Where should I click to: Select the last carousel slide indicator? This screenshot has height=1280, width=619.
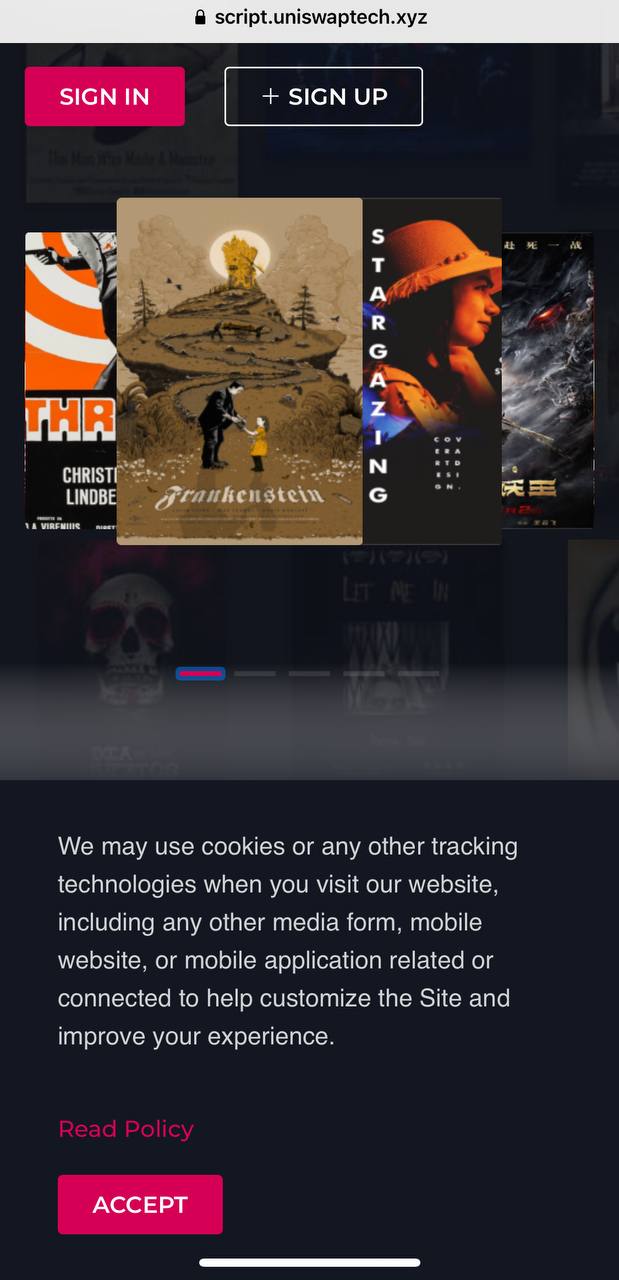coord(418,674)
